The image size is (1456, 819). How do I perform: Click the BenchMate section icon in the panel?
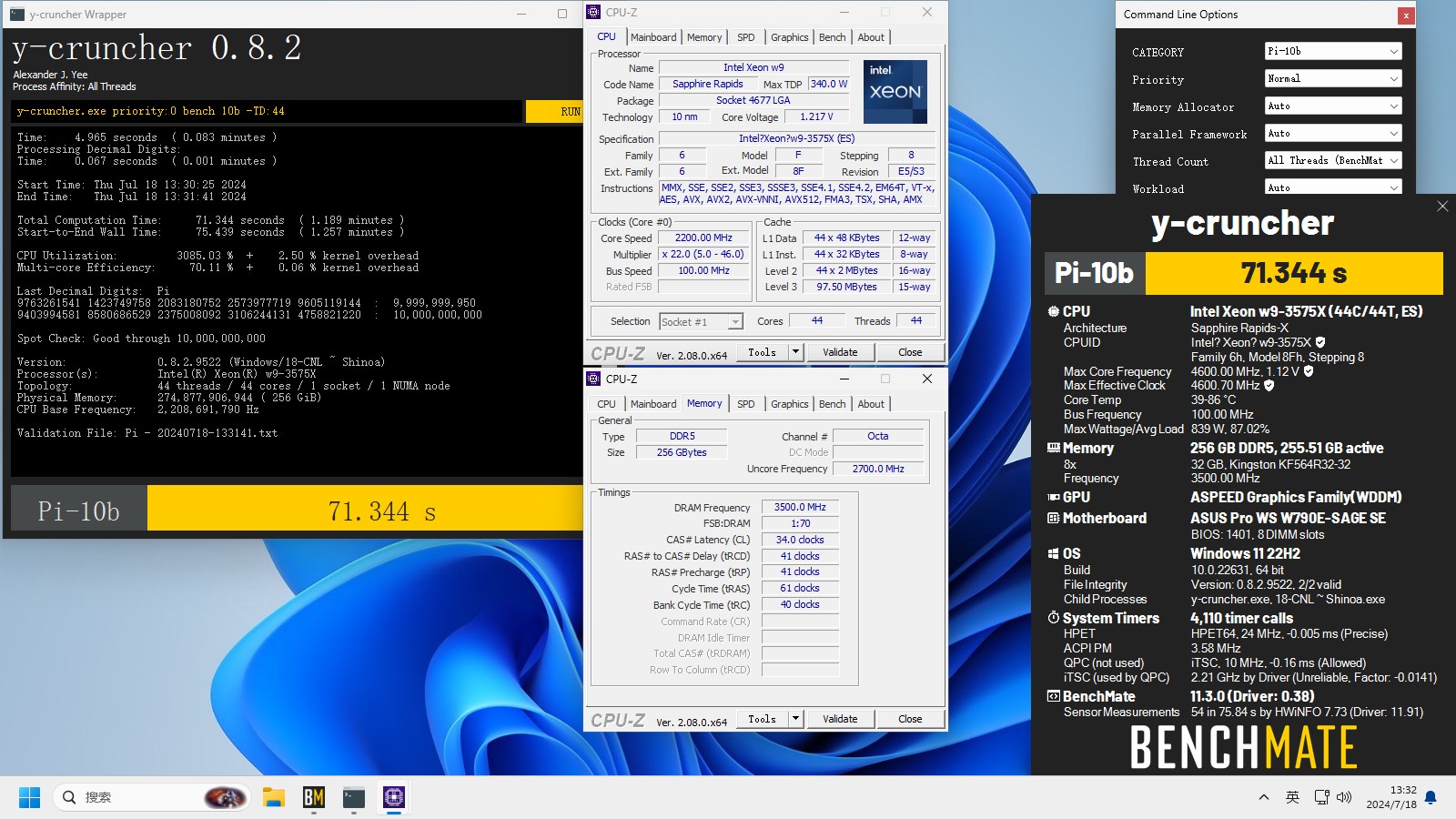1053,696
